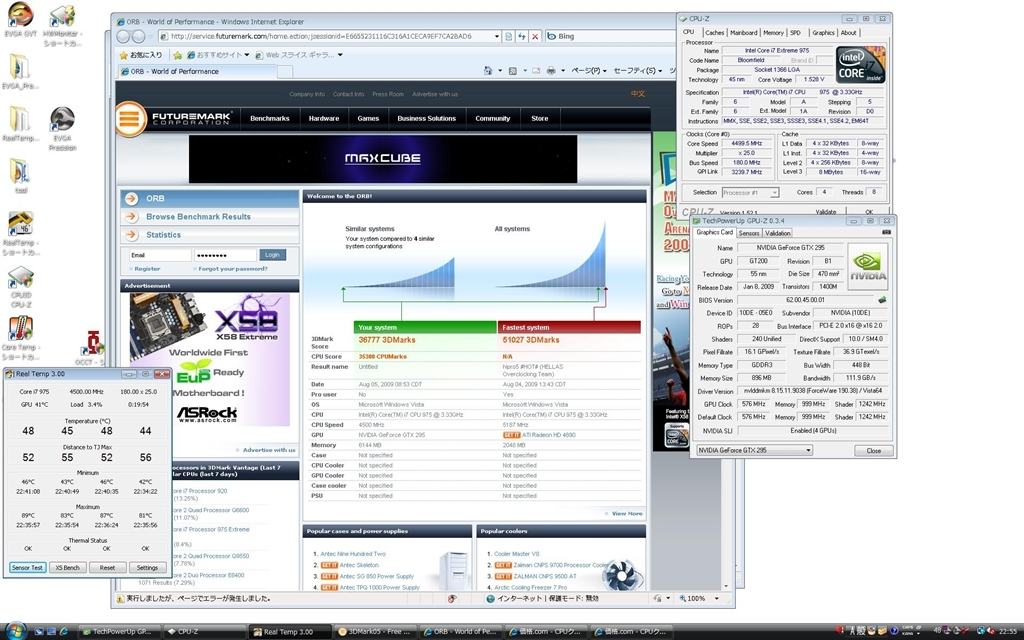Image resolution: width=1024 pixels, height=640 pixels.
Task: Open the ページ(P) menu dropdown
Action: (589, 71)
